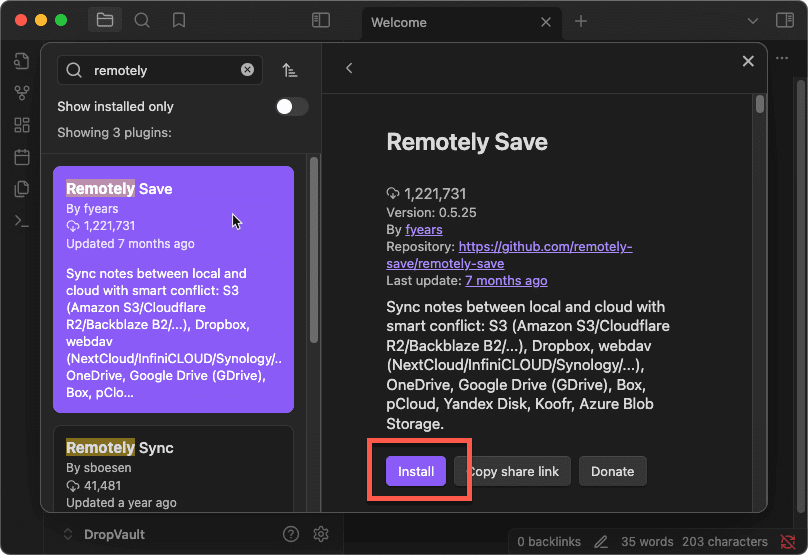Open bookmarks icon in title bar
Viewport: 808px width, 555px height.
(x=179, y=20)
